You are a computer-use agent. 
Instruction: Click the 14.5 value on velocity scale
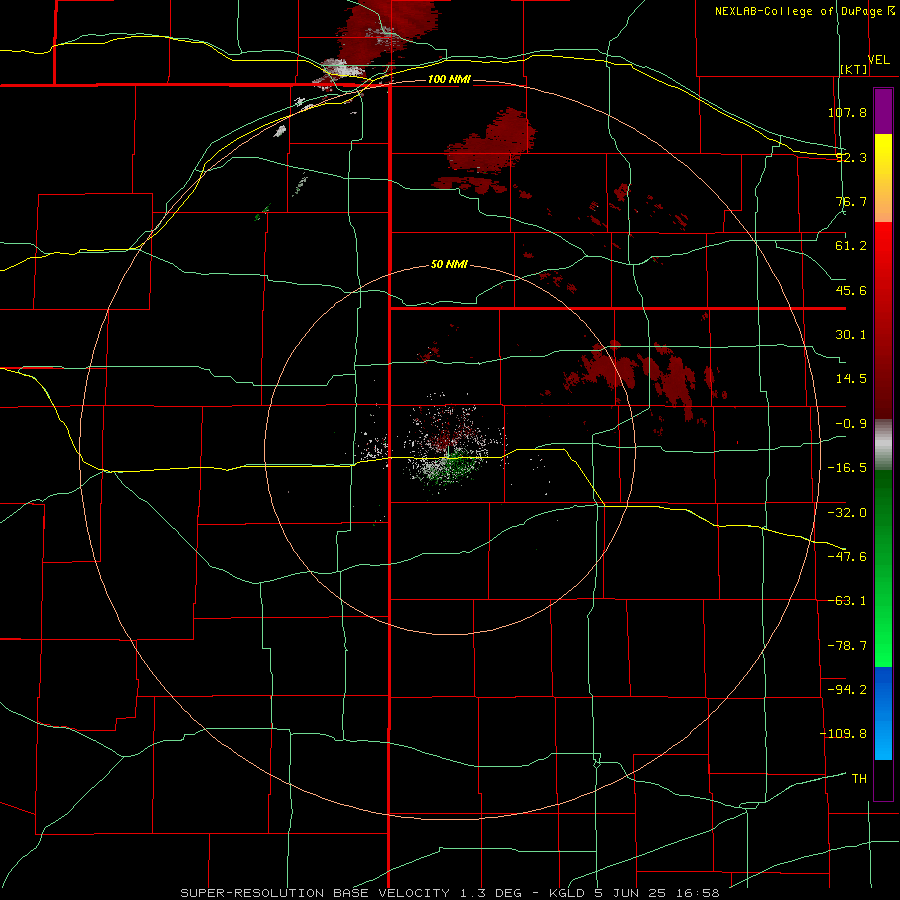(x=851, y=379)
